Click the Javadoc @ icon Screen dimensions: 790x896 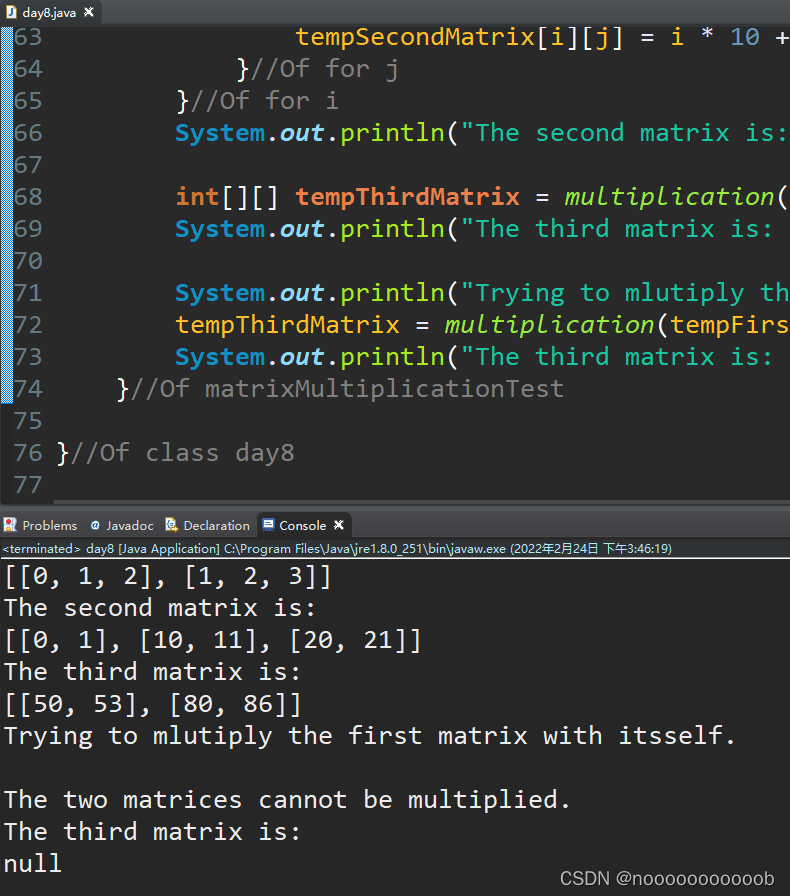[95, 525]
